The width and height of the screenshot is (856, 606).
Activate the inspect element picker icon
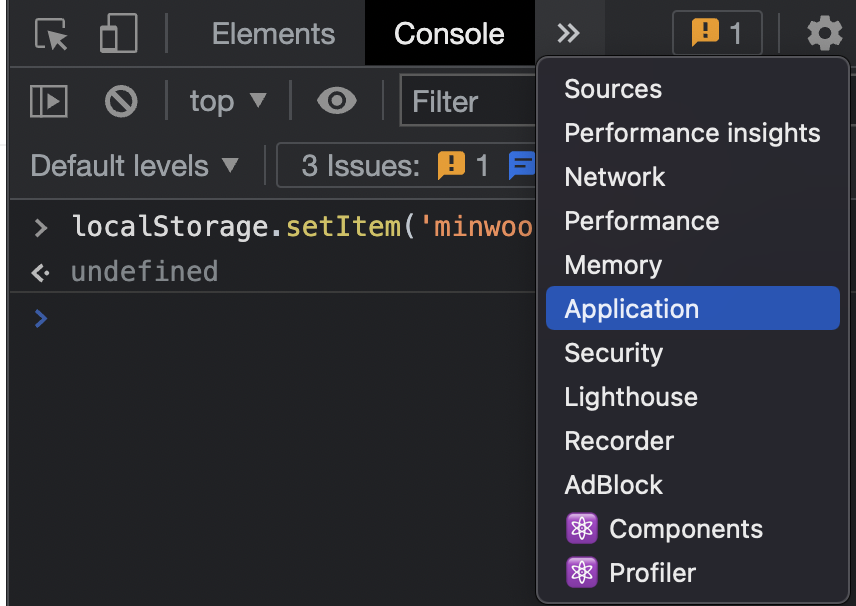point(51,34)
